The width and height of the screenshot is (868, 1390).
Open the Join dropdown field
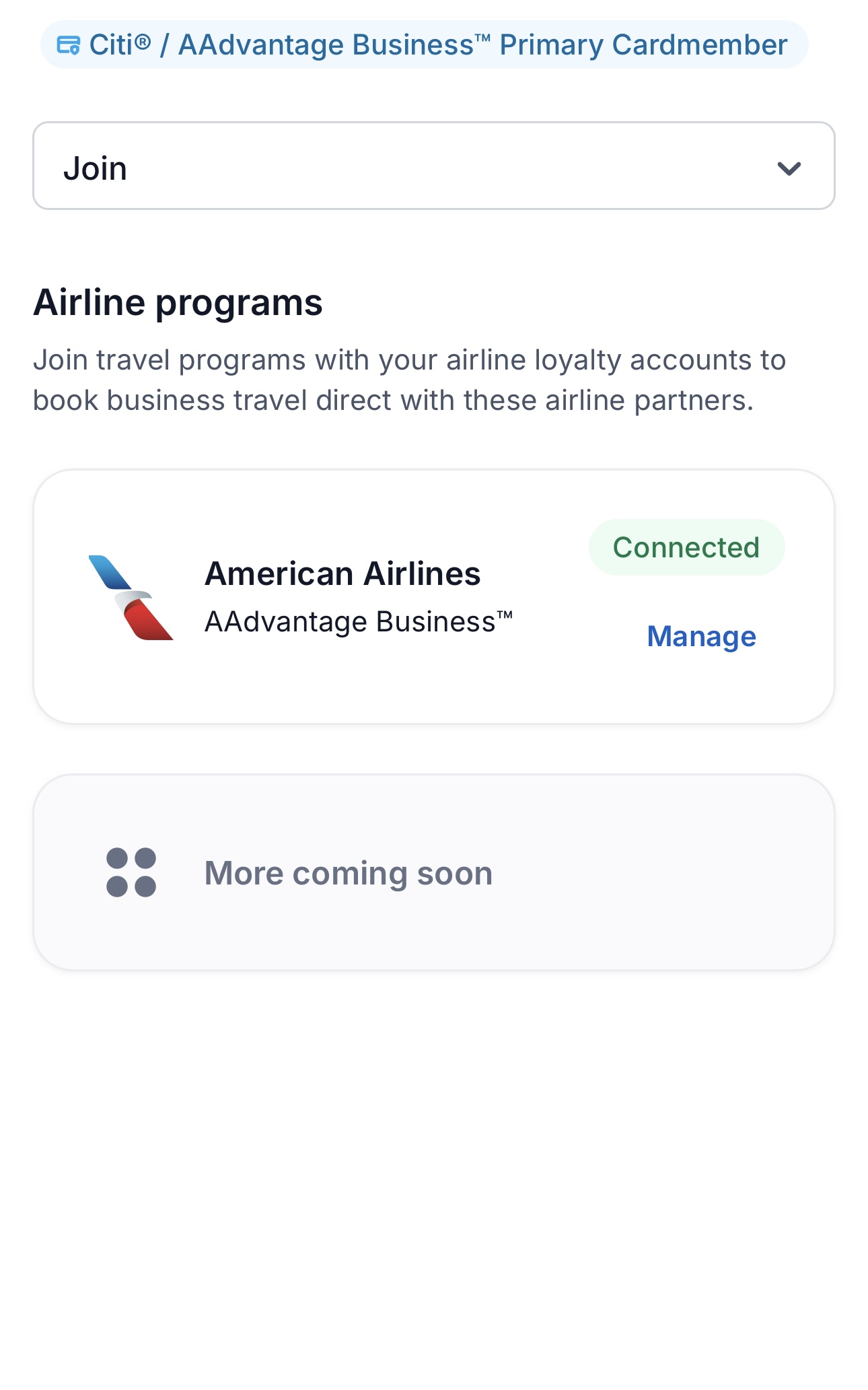point(433,166)
